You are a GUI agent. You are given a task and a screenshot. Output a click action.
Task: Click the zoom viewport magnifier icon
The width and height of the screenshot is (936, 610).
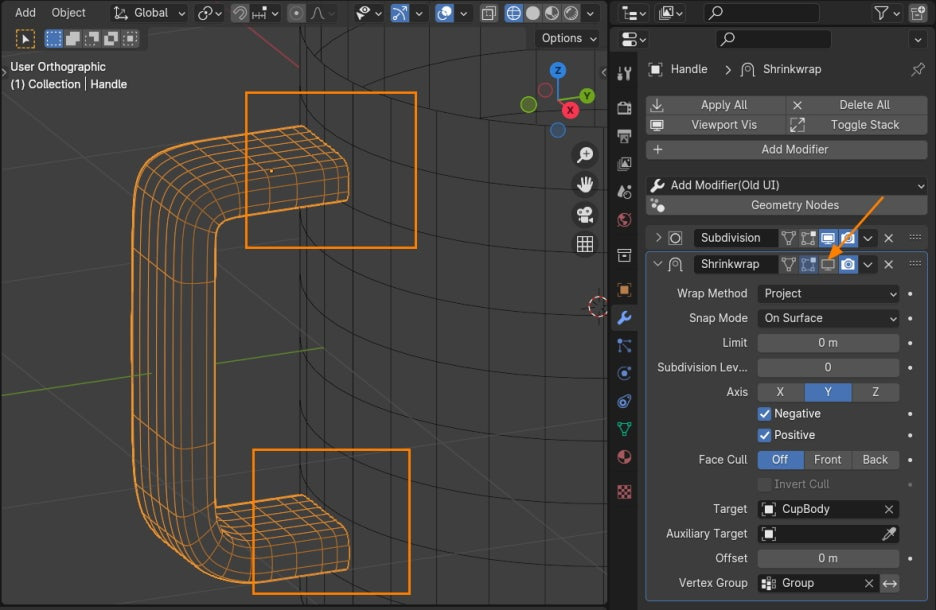(585, 155)
